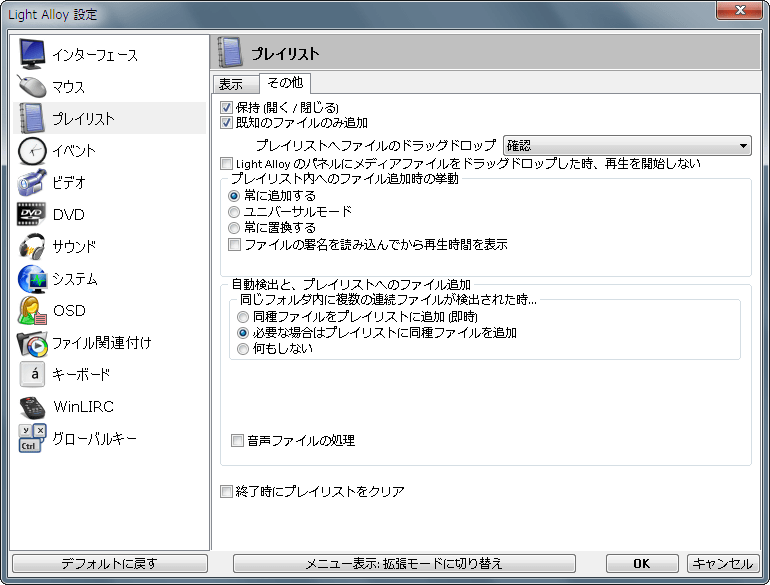
Task: Open グローバルキー settings label
Action: coord(94,439)
